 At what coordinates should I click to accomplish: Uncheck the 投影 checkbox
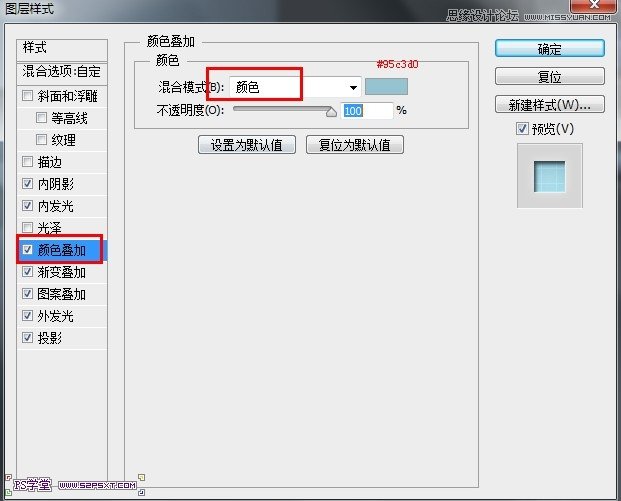click(27, 337)
